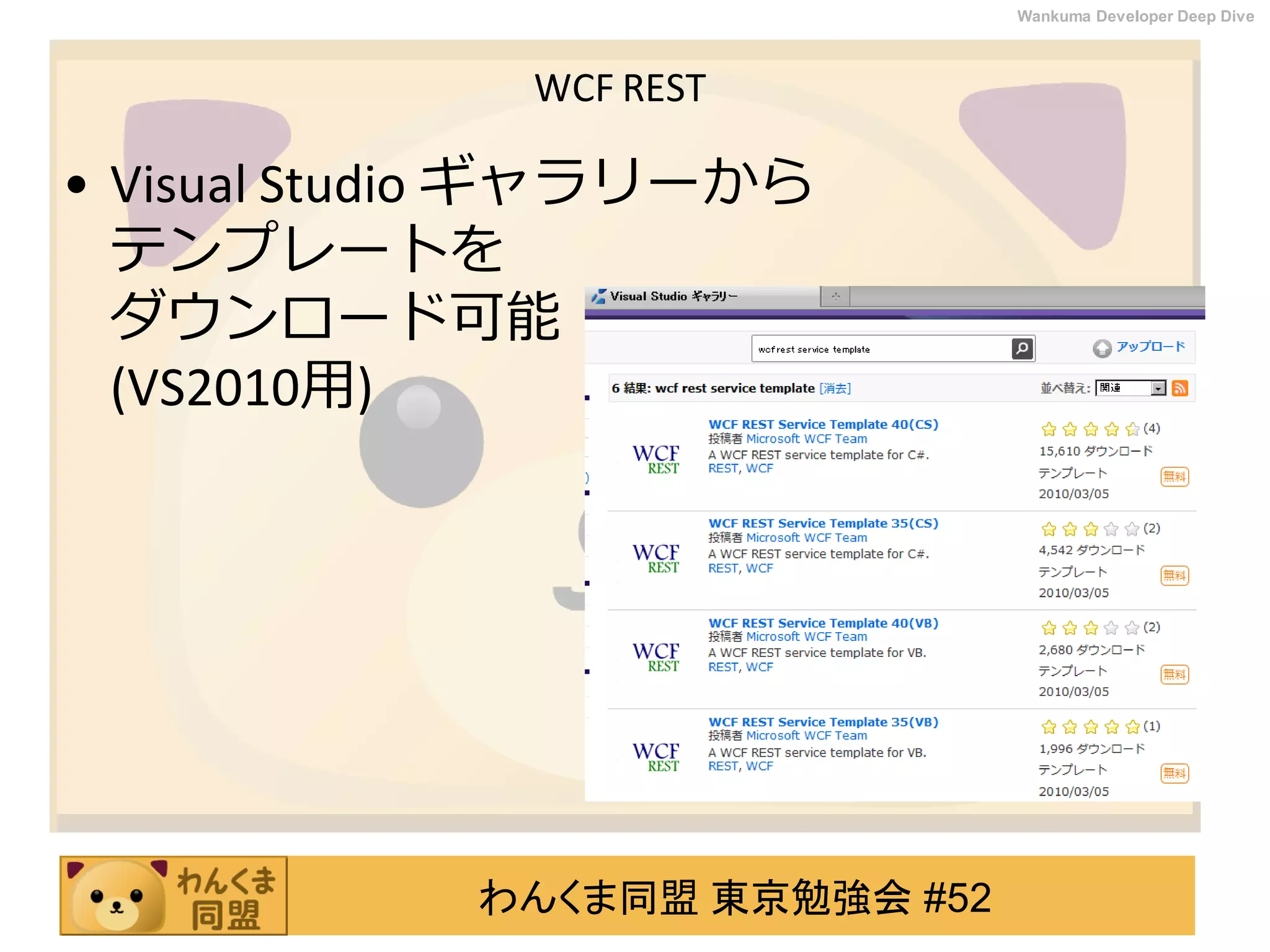Open WCF REST Service Template 40(VB)

click(x=823, y=623)
